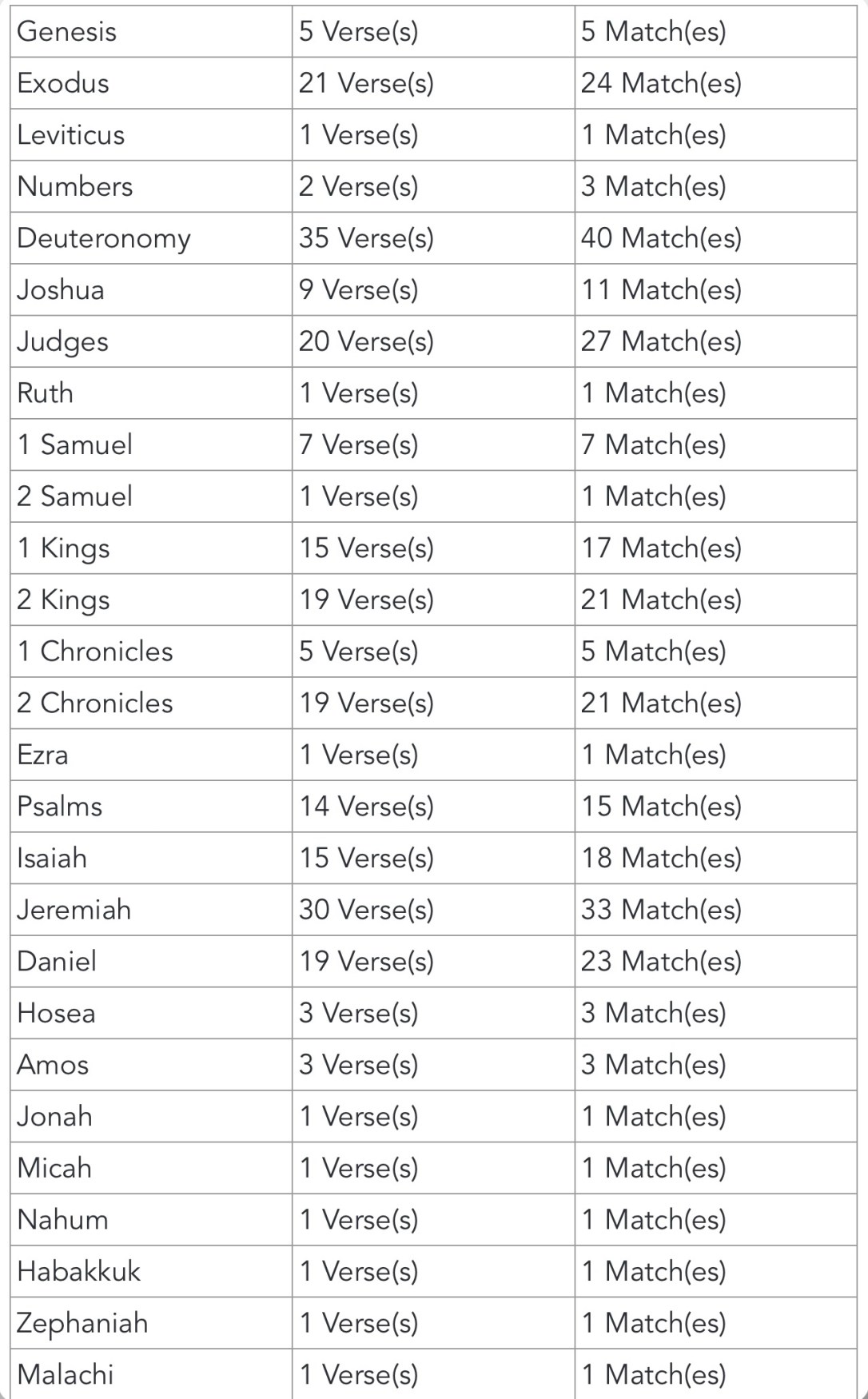Click the Leviticus book name
This screenshot has height=1399, width=868.
point(71,135)
